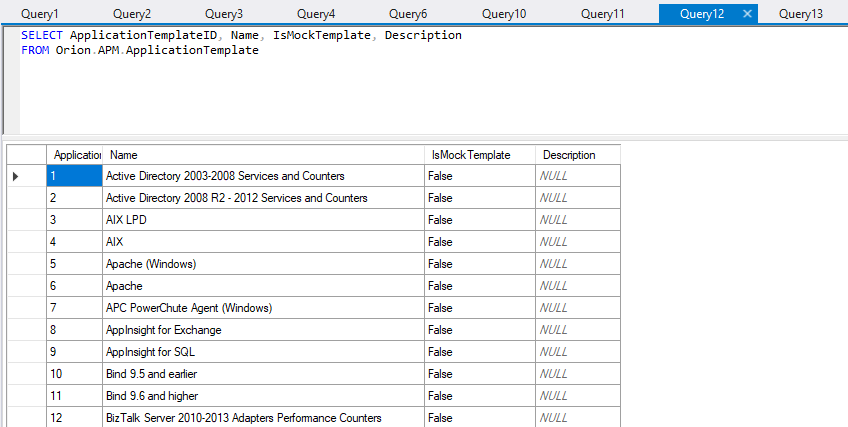The image size is (848, 427).
Task: Click False cell in Active Directory 2003-2008 row
Action: point(480,176)
